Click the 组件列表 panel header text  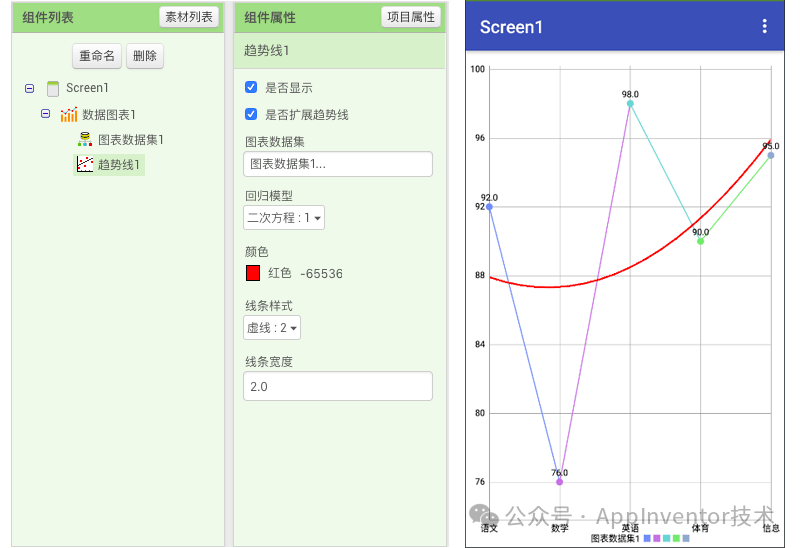tap(48, 17)
